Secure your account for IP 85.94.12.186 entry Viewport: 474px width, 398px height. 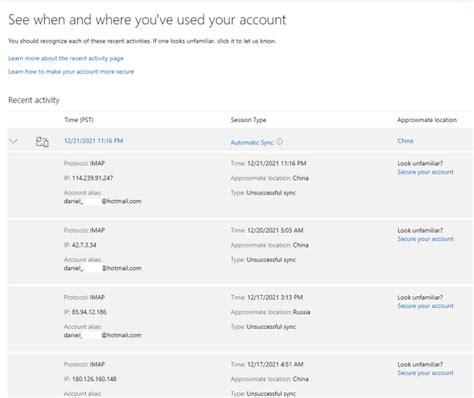tap(425, 306)
